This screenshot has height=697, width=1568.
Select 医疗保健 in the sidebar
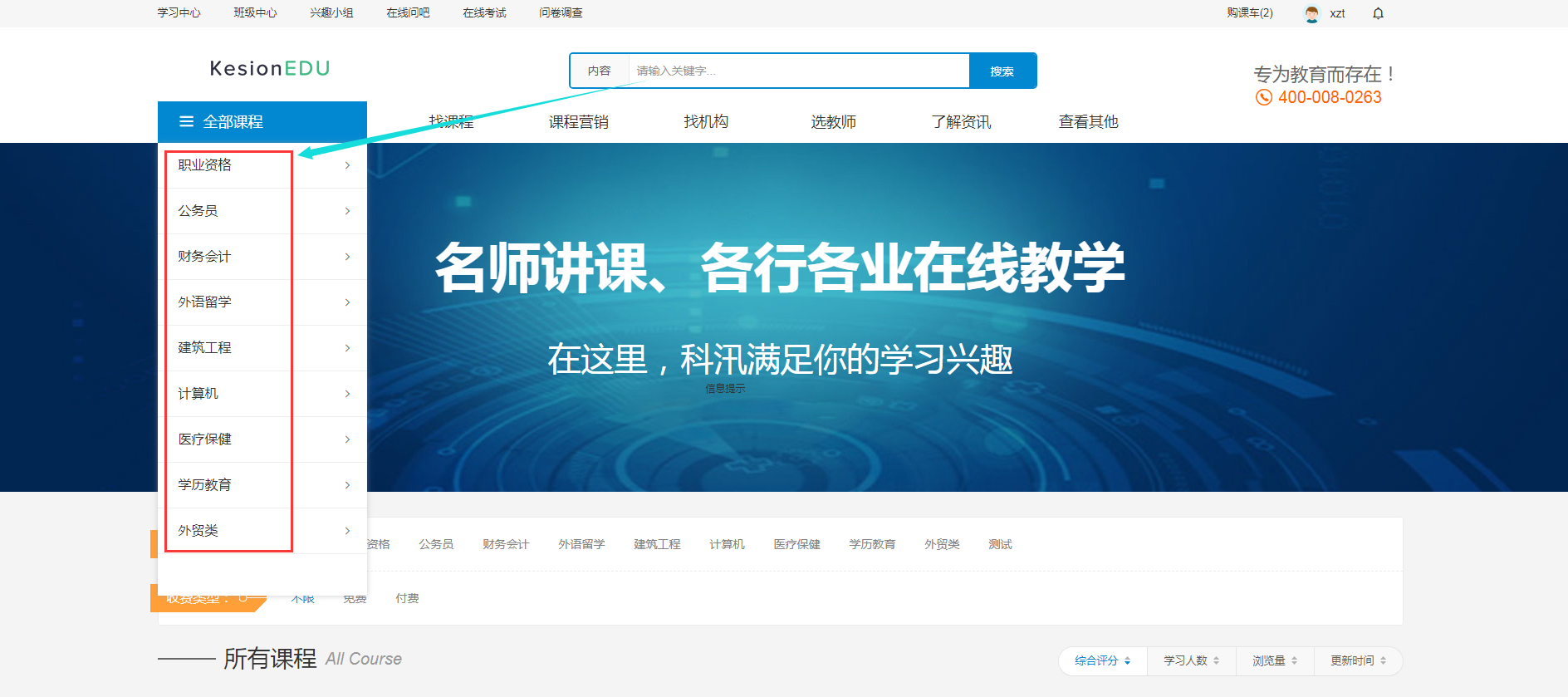tap(204, 439)
